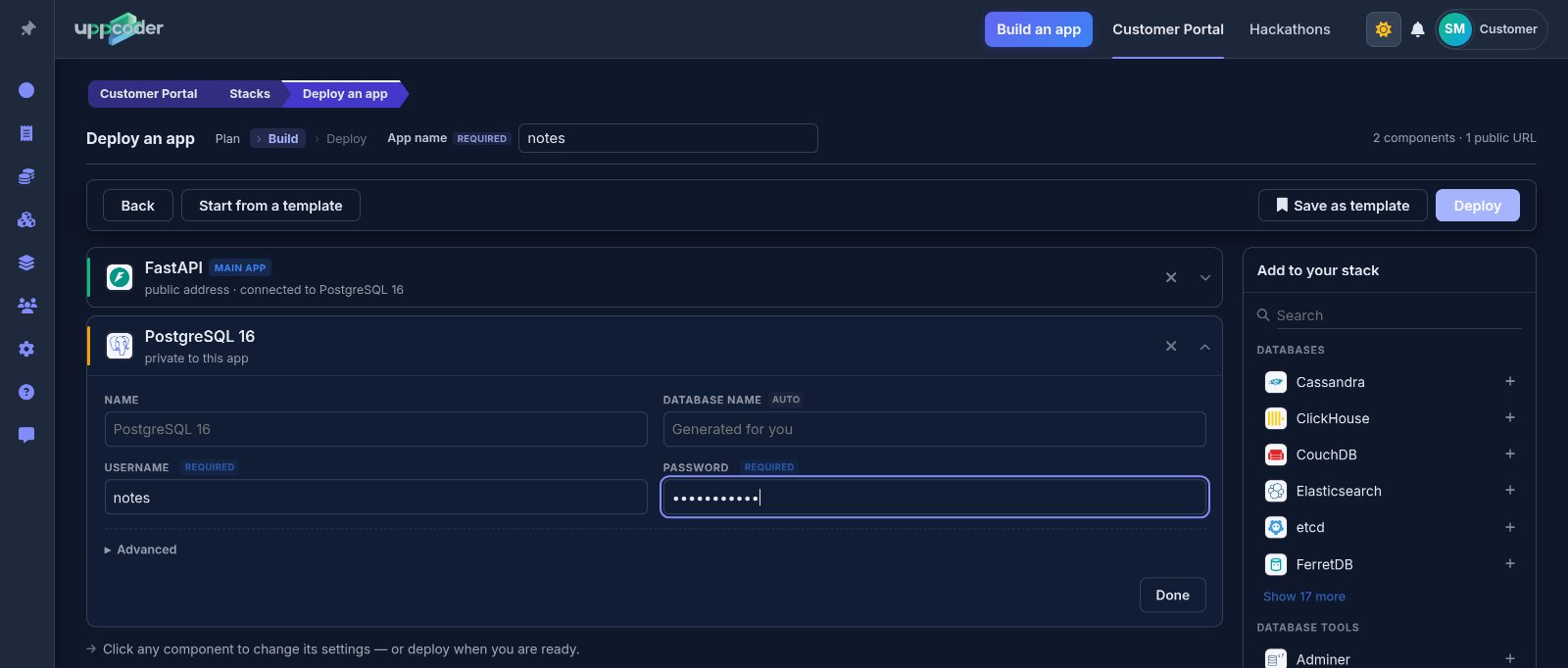Open the receipt billing icon in sidebar
1568x668 pixels.
26,133
